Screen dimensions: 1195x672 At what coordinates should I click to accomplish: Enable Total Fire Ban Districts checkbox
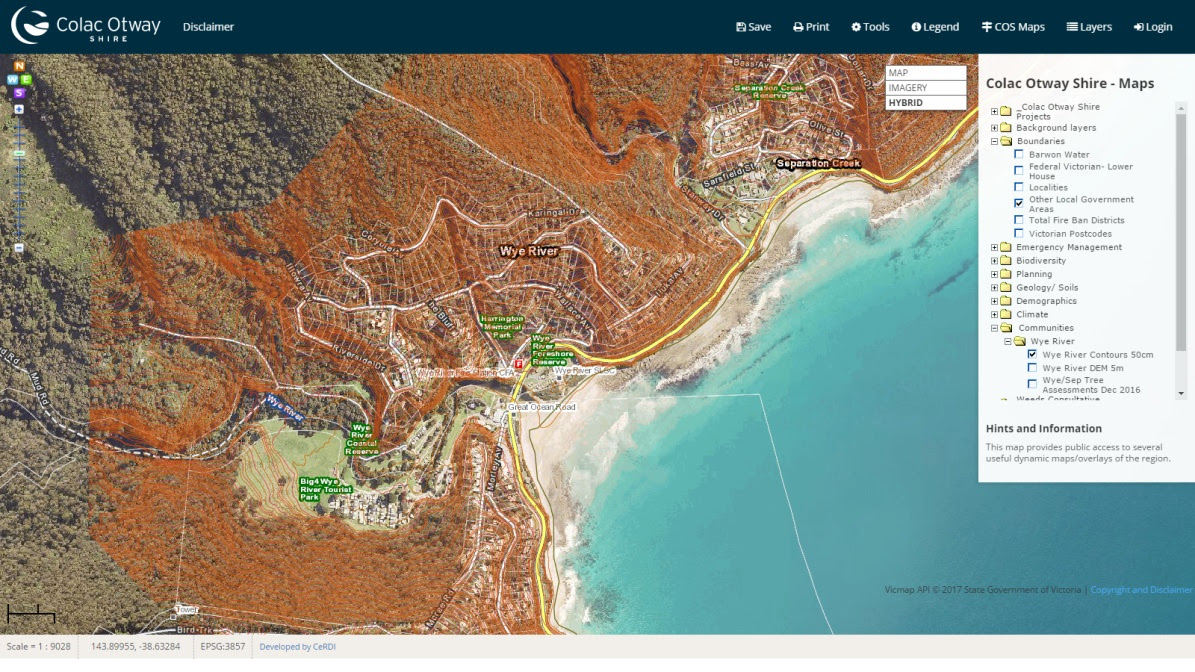[x=1019, y=219]
